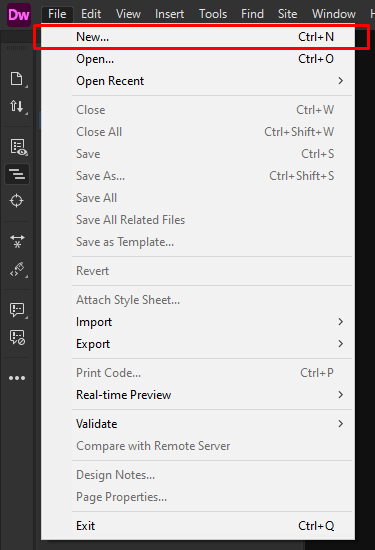This screenshot has height=550, width=375.
Task: Open the Insert menu in menu bar
Action: pyautogui.click(x=169, y=14)
